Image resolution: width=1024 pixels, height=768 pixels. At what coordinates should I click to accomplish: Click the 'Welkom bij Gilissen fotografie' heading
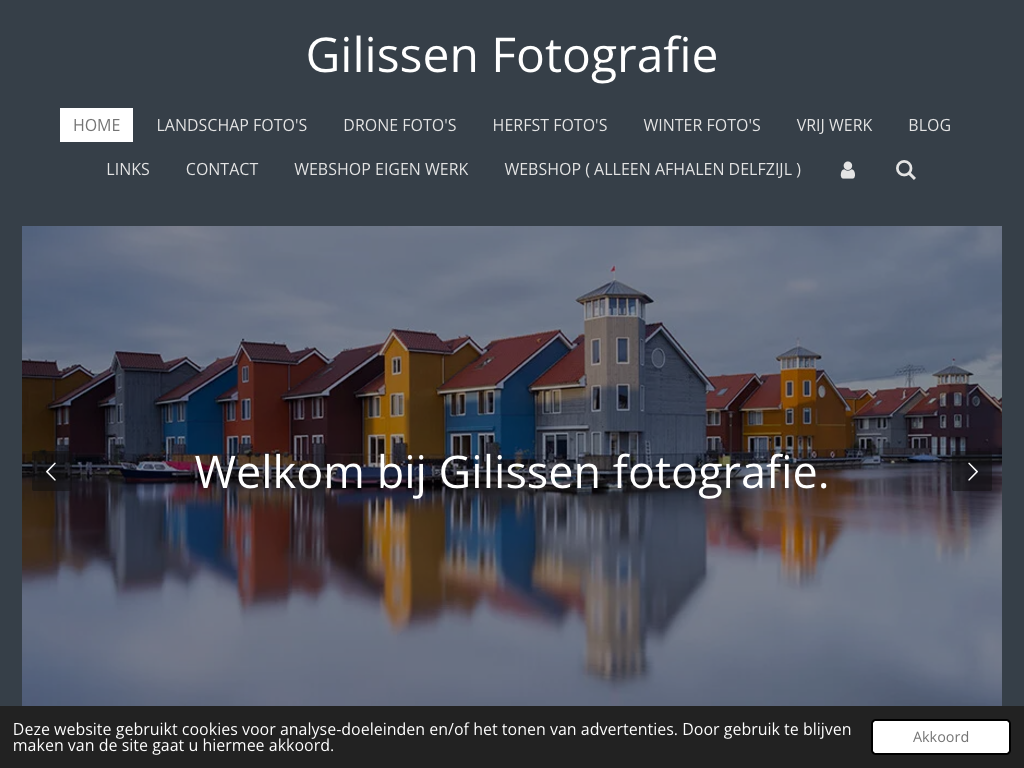[x=512, y=472]
